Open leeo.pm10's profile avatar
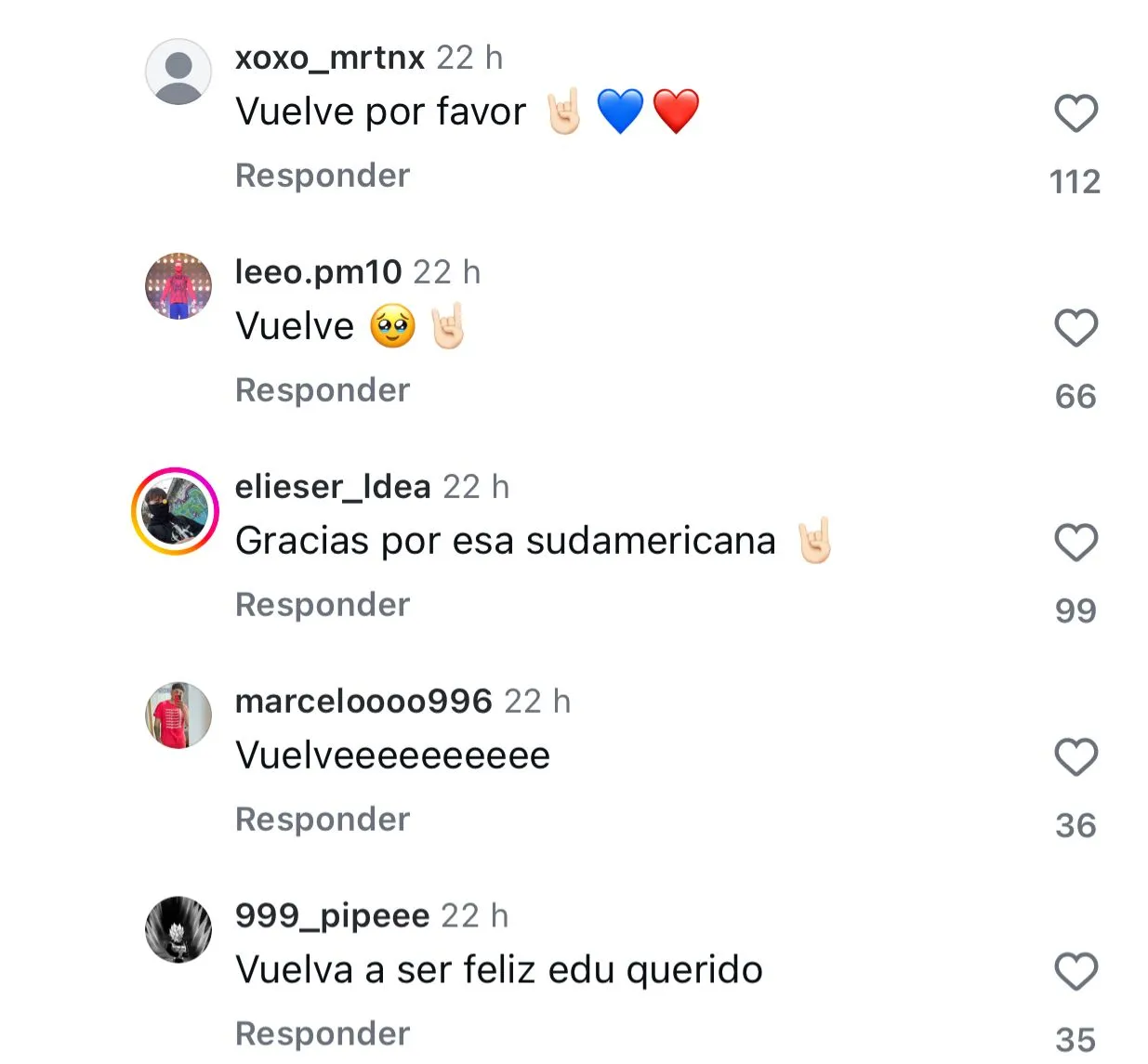Image resolution: width=1148 pixels, height=1064 pixels. point(178,286)
